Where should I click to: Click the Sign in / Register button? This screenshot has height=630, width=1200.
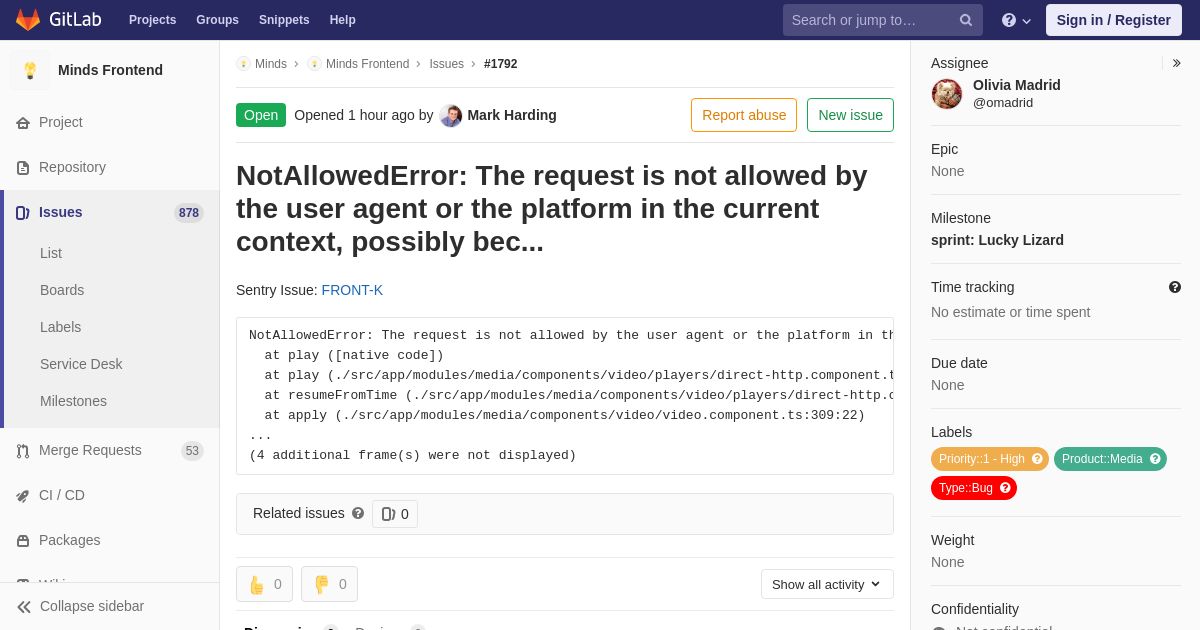[1114, 20]
